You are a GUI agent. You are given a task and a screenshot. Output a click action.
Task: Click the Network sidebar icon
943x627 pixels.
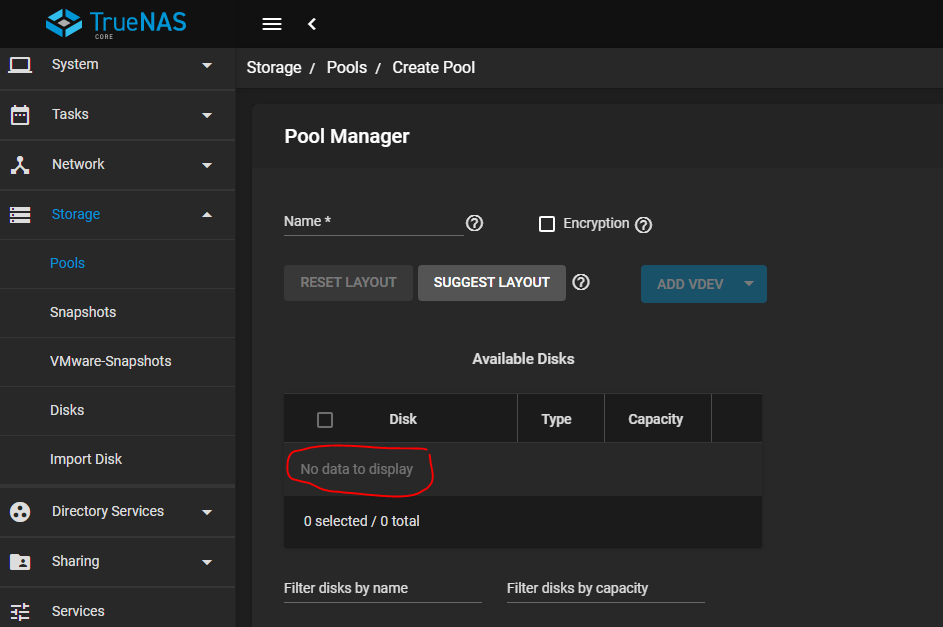click(x=20, y=165)
